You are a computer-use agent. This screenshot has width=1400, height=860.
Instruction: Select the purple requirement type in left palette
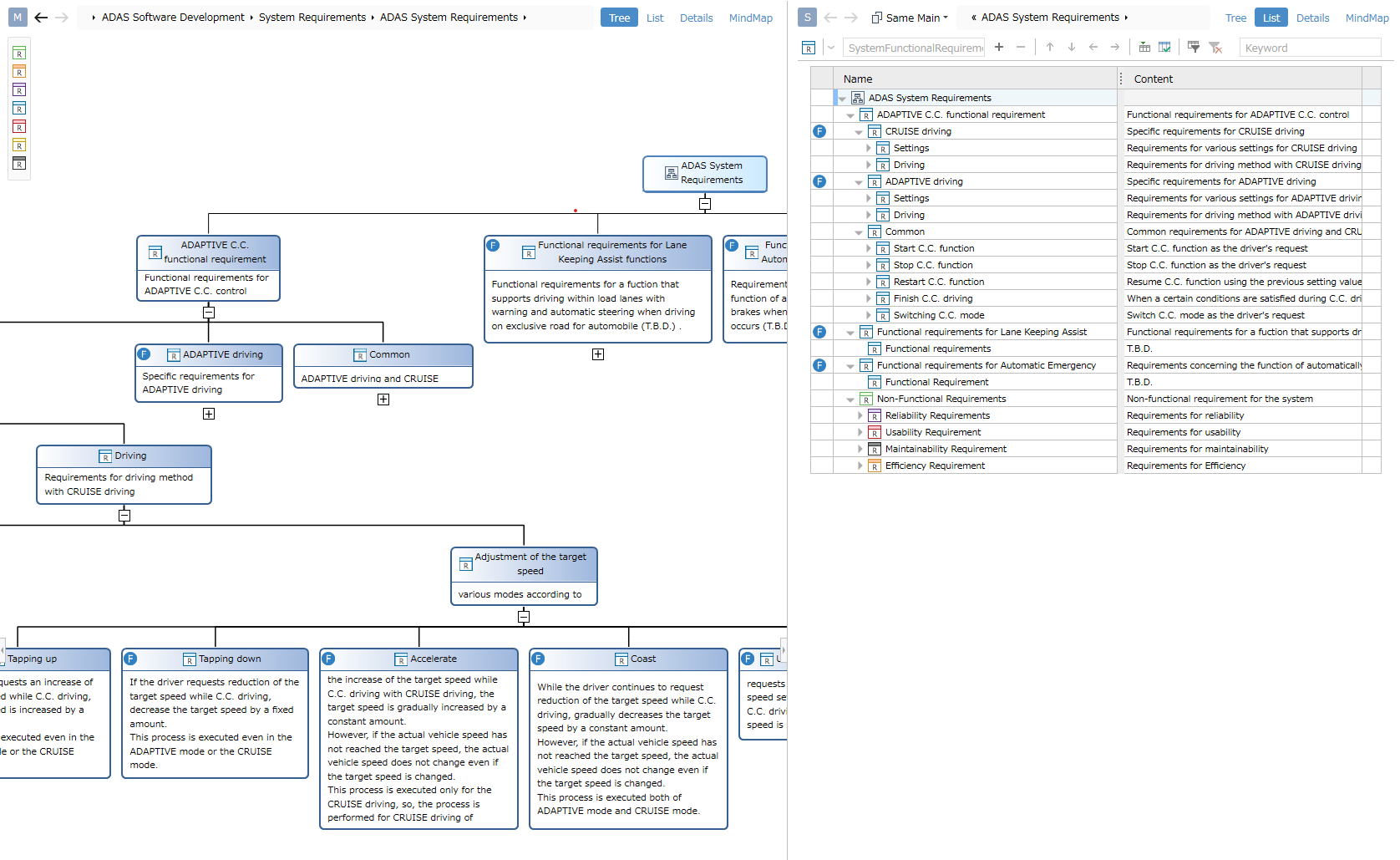(x=19, y=90)
